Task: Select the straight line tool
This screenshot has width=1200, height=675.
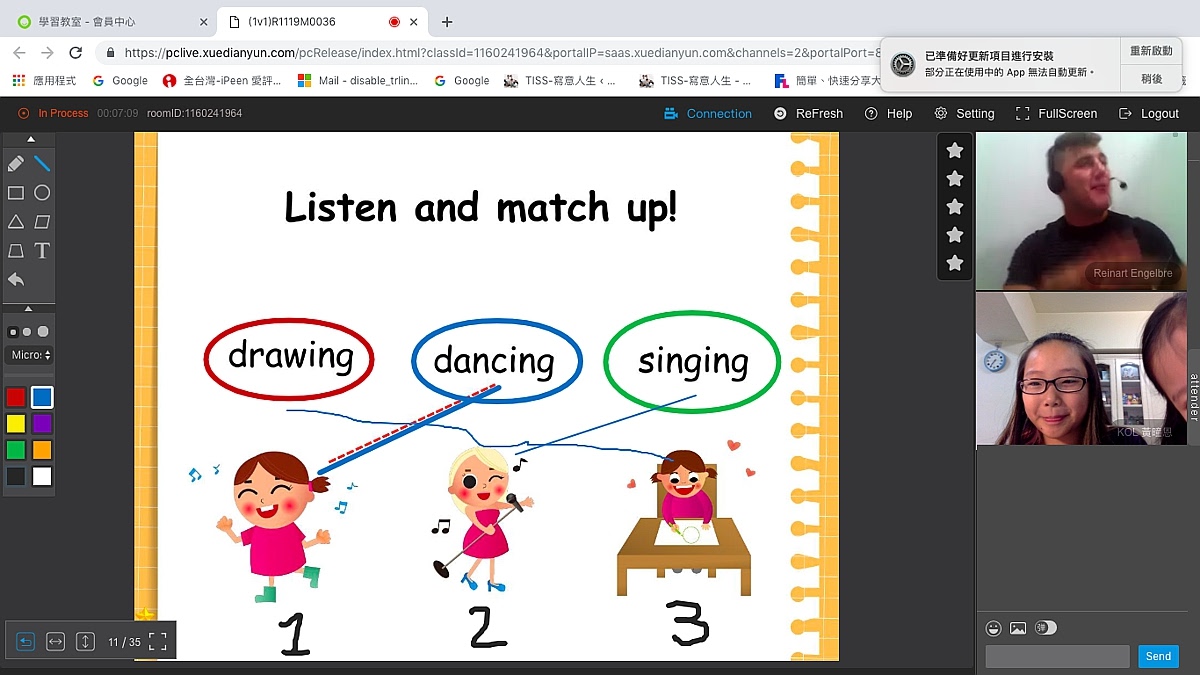Action: point(42,163)
